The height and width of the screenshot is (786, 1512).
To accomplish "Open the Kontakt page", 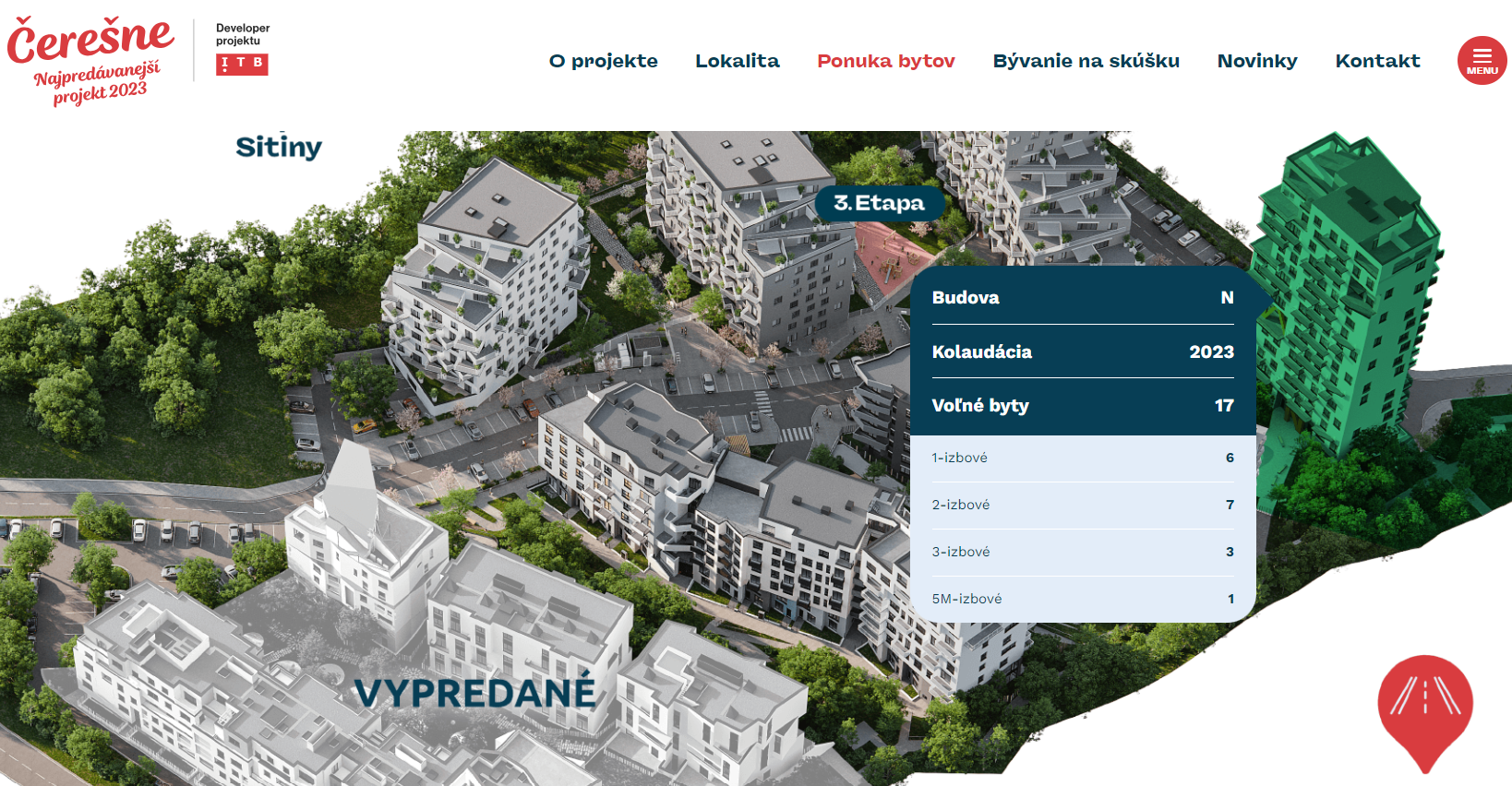I will point(1377,61).
